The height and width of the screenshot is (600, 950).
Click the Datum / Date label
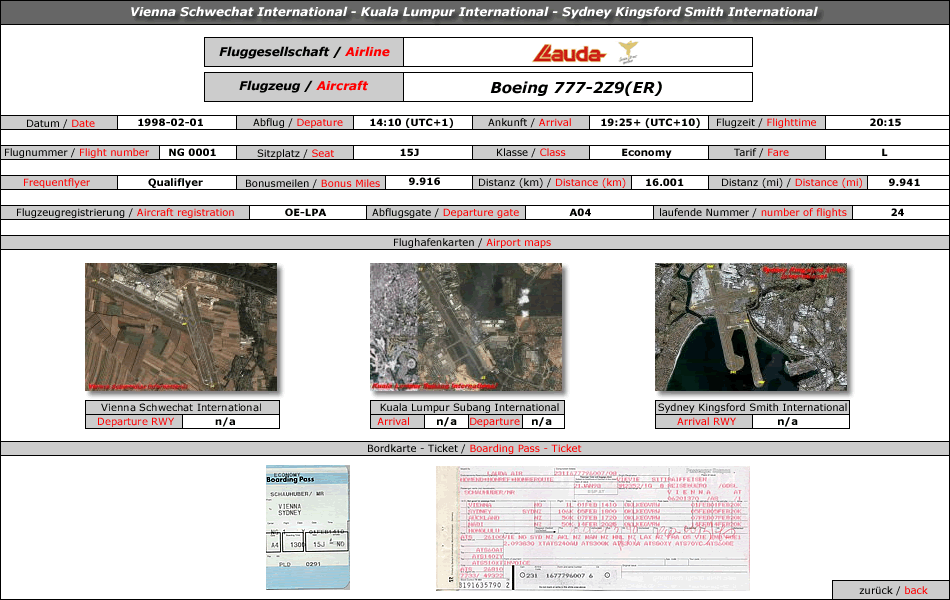(59, 123)
